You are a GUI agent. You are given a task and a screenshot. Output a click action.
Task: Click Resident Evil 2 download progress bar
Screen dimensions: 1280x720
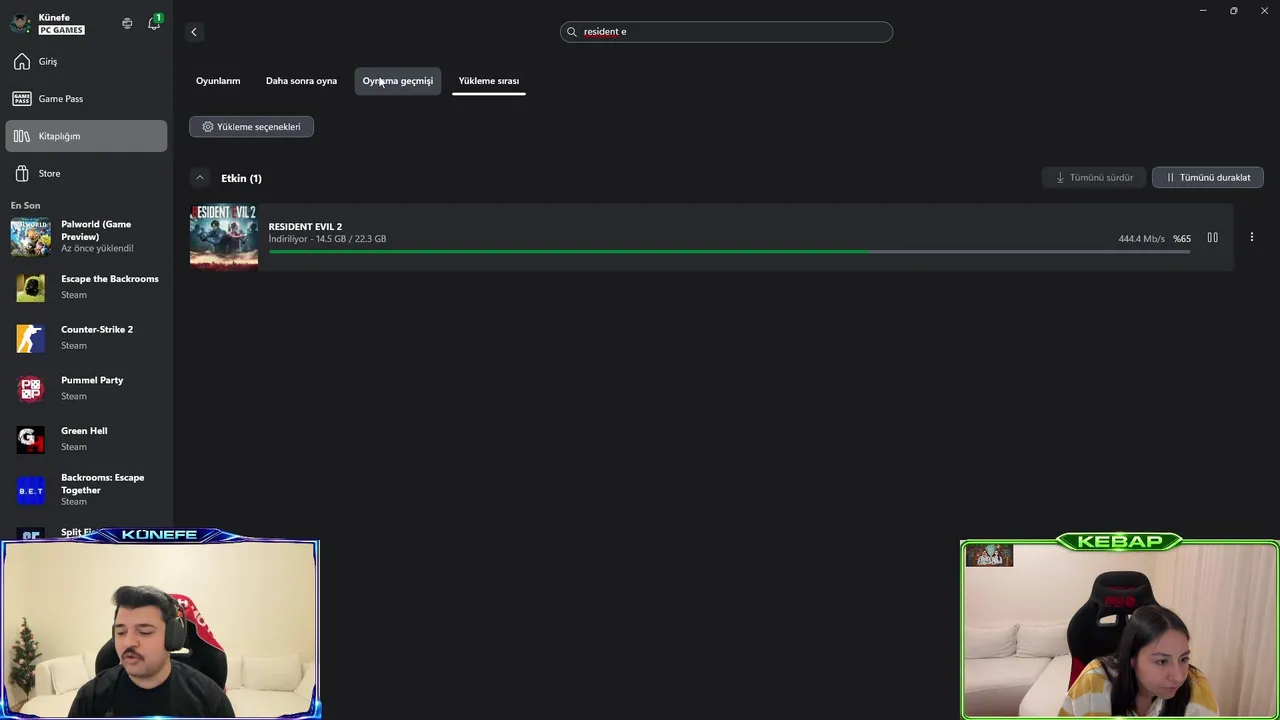pyautogui.click(x=729, y=251)
